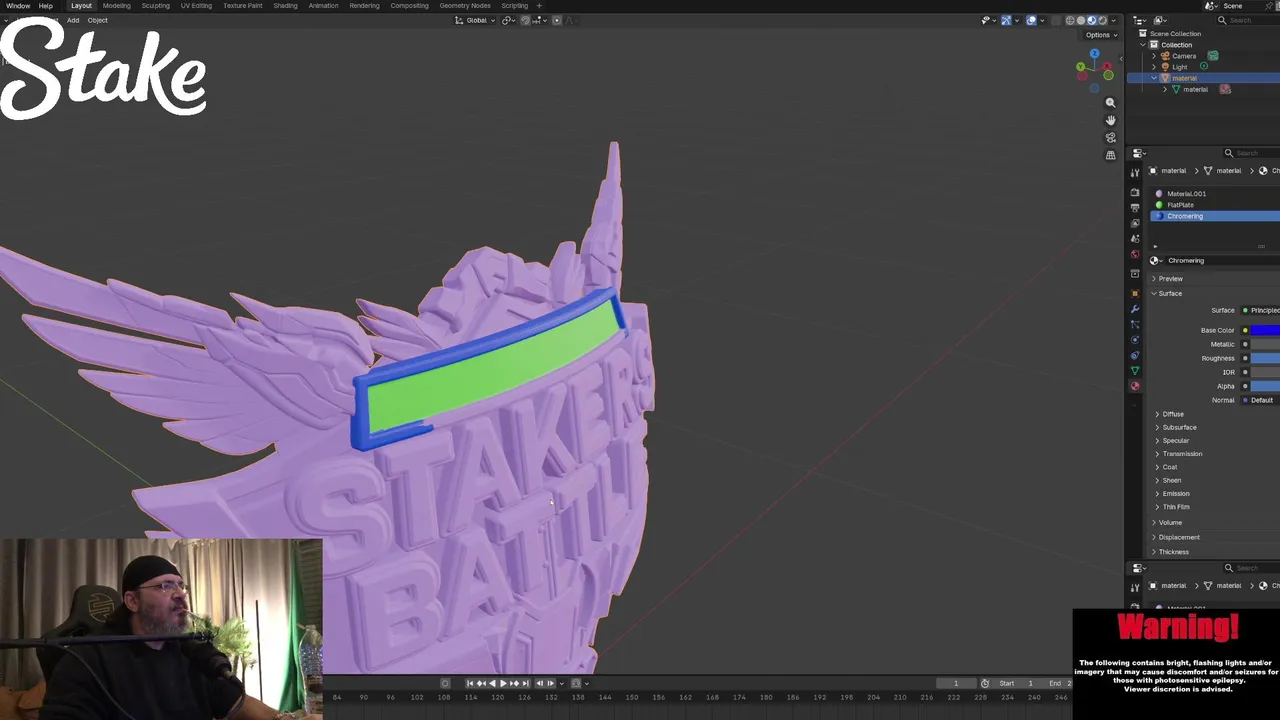Toggle snapping magnet icon
The height and width of the screenshot is (720, 1280).
[x=525, y=20]
